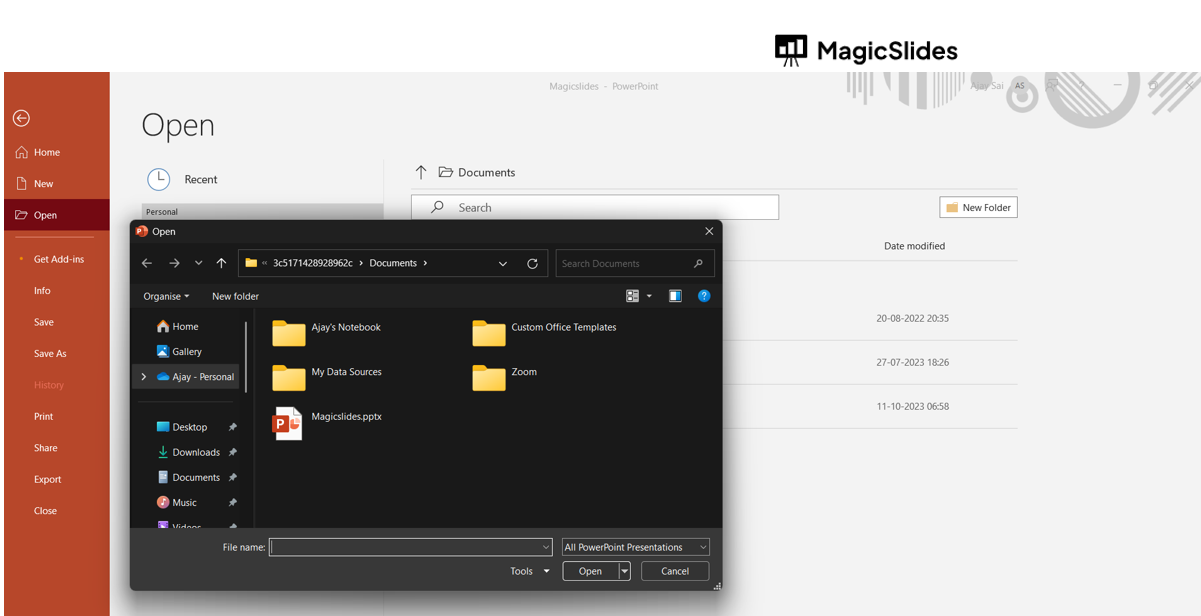1201x616 pixels.
Task: Click the Cancel button
Action: (x=675, y=571)
